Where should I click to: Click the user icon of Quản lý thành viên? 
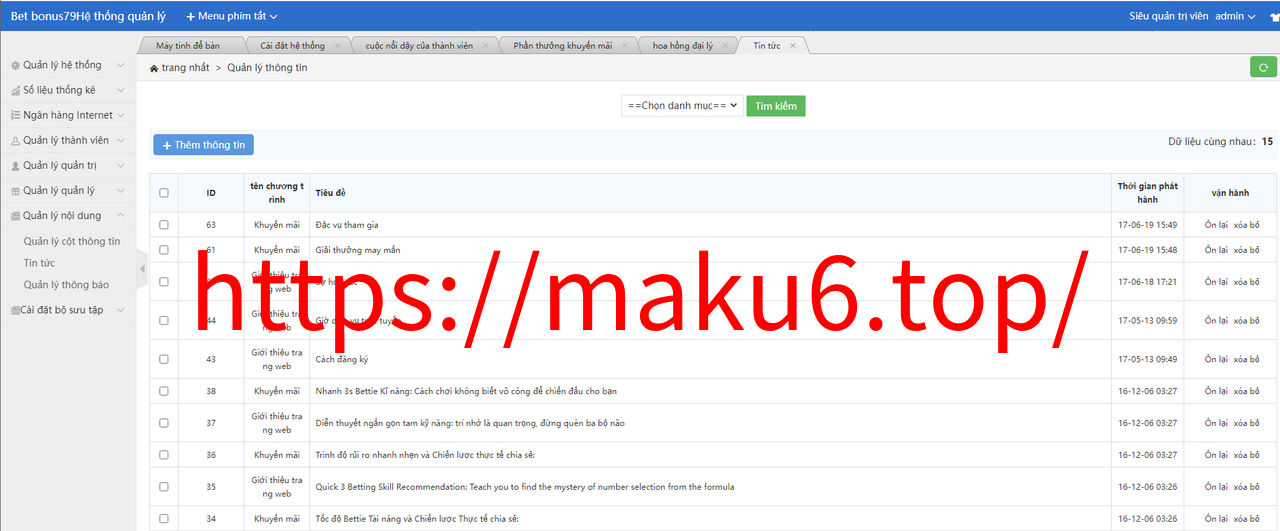[15, 141]
